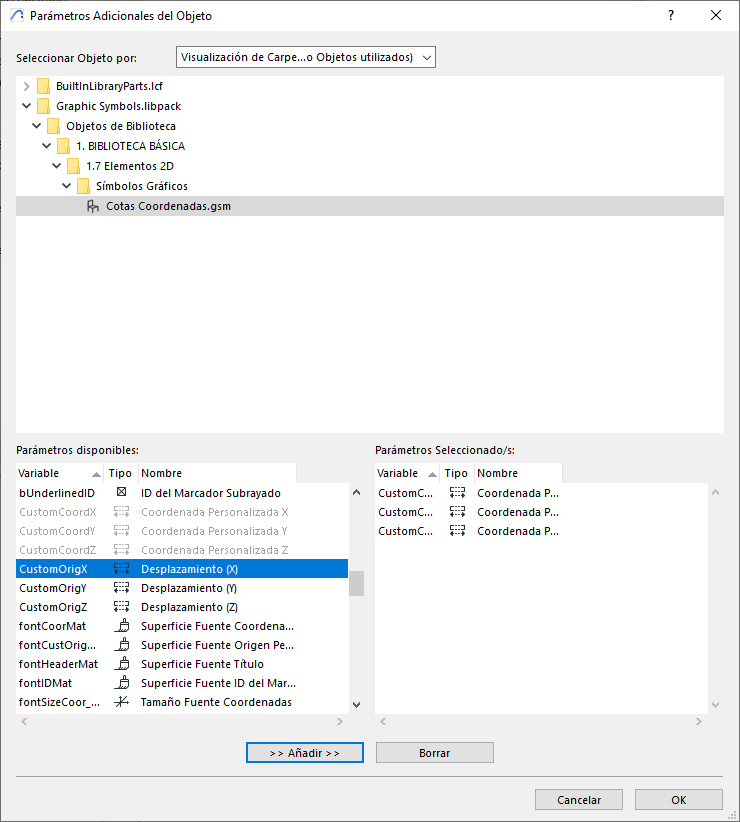The image size is (740, 822).
Task: Click the Nombre column header in selected parameters
Action: 515,473
